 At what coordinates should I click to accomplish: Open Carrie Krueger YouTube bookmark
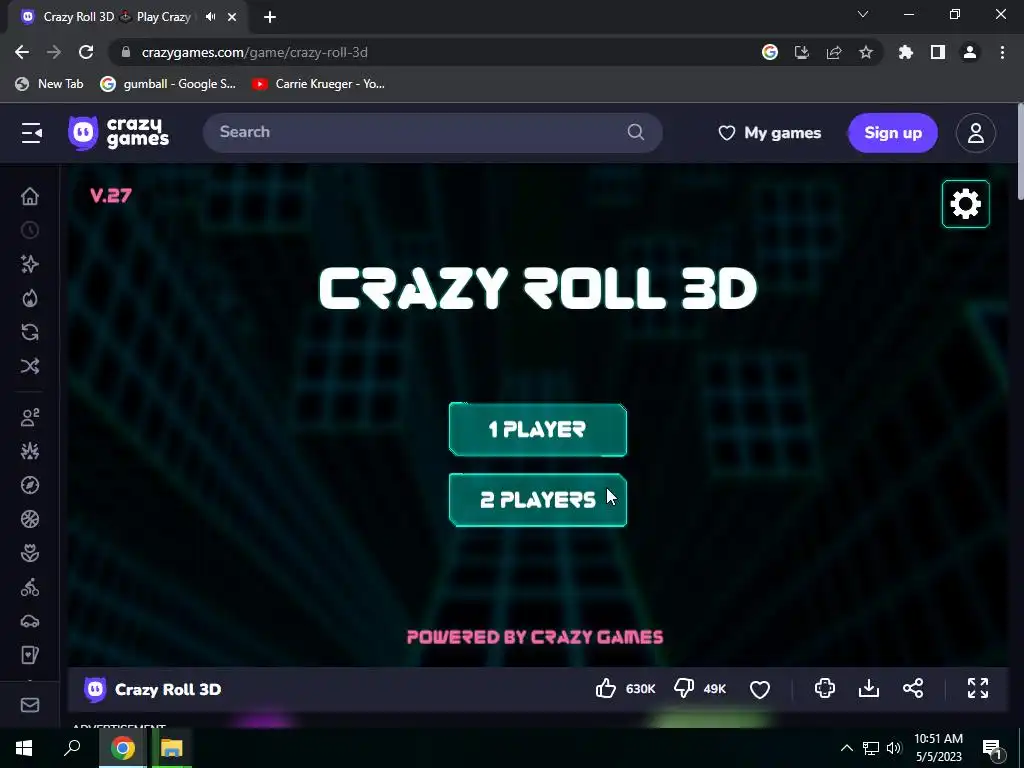(x=319, y=84)
